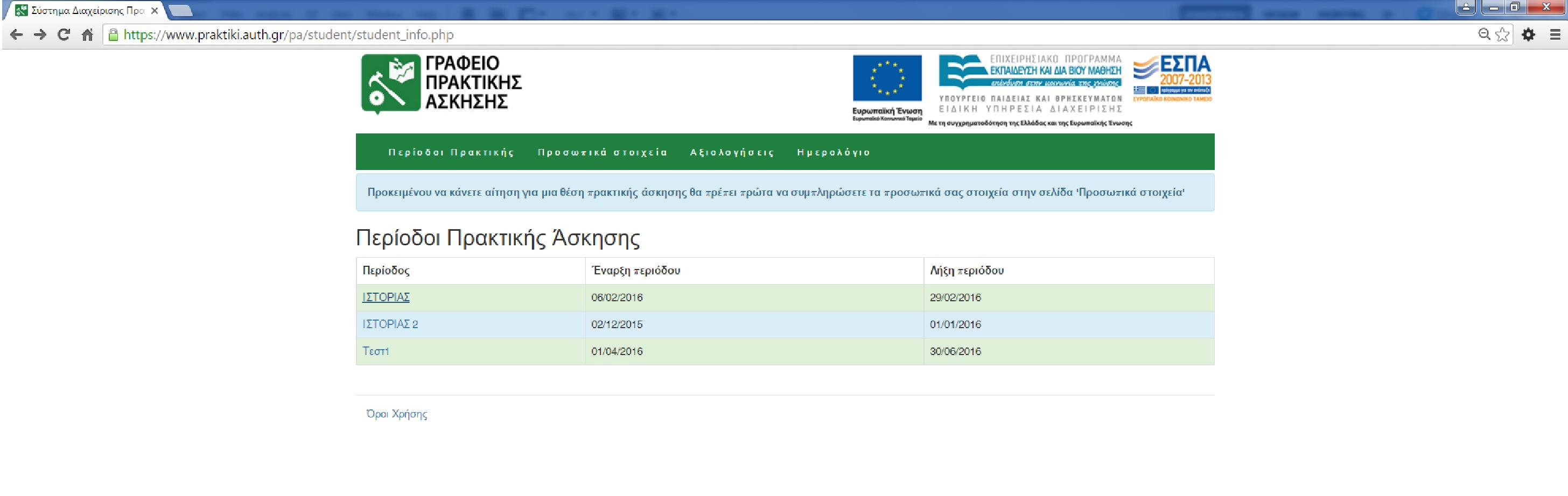Open the ΙΣΤΟΡΙΑΣ period link

[386, 297]
